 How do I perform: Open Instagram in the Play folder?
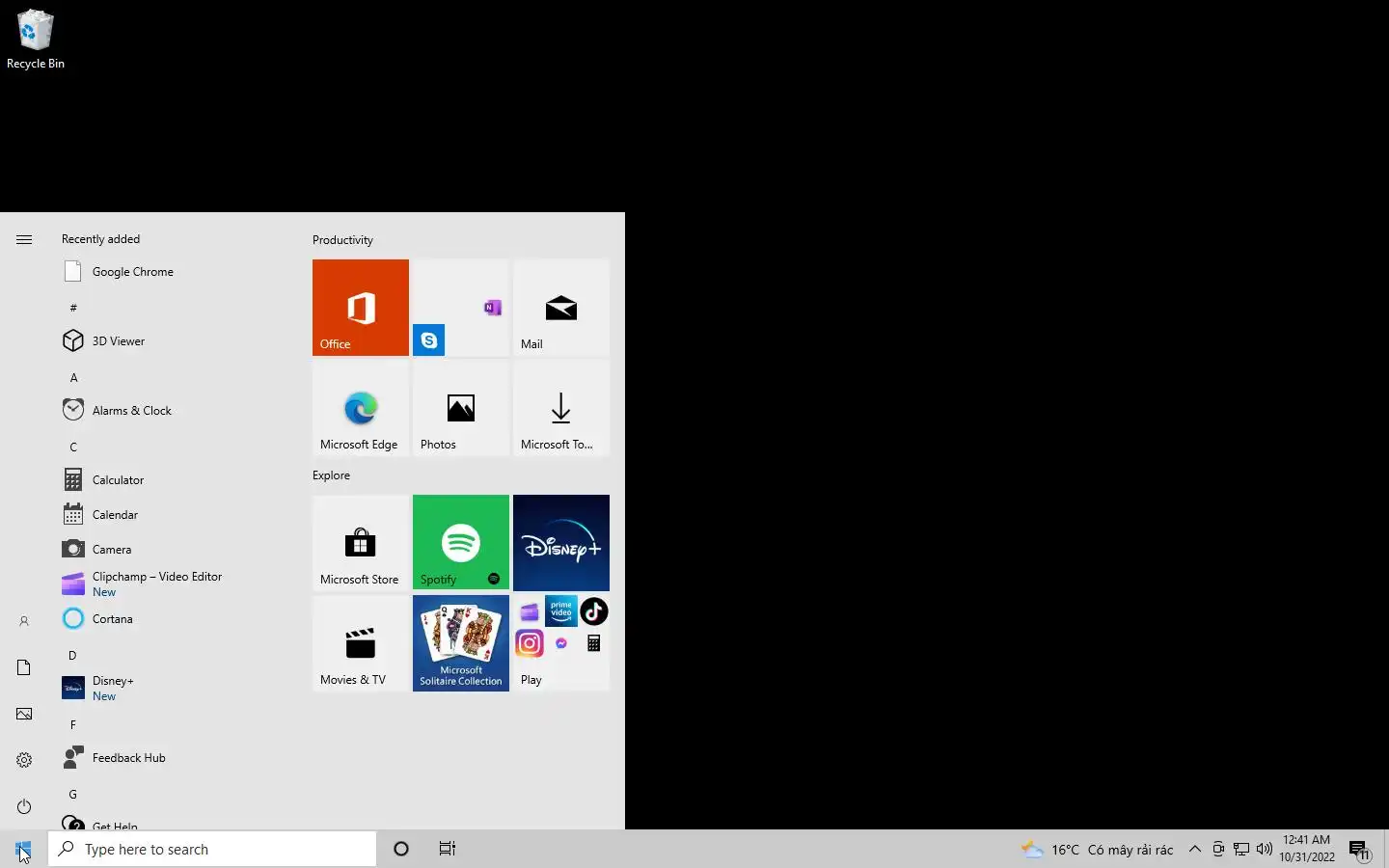tap(530, 643)
